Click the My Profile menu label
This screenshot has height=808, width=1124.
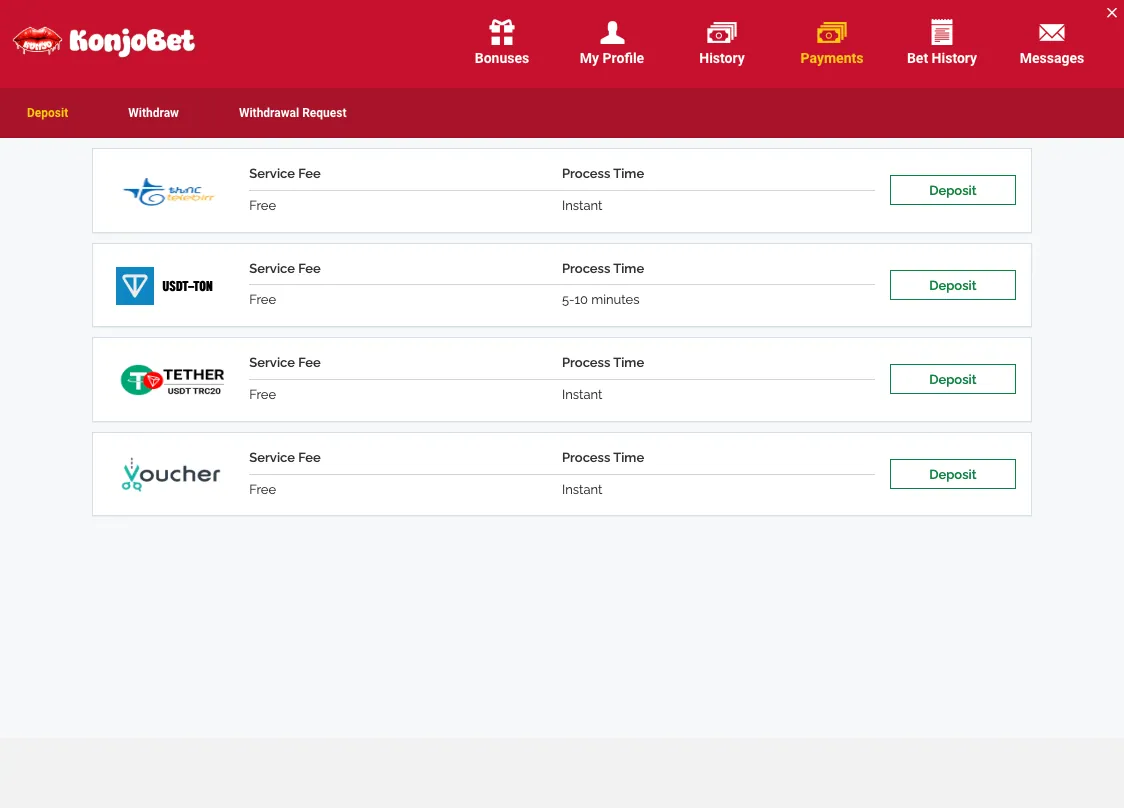pos(611,58)
